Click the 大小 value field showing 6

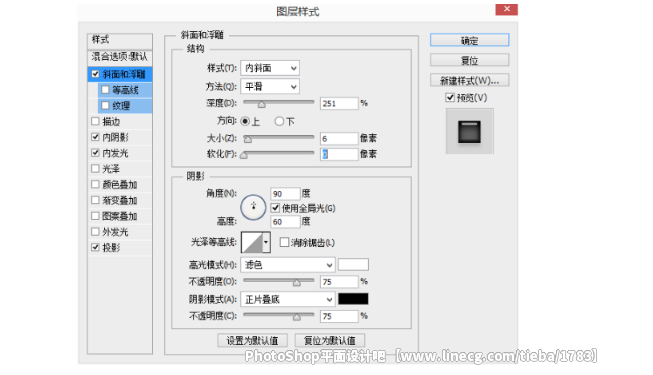point(339,138)
